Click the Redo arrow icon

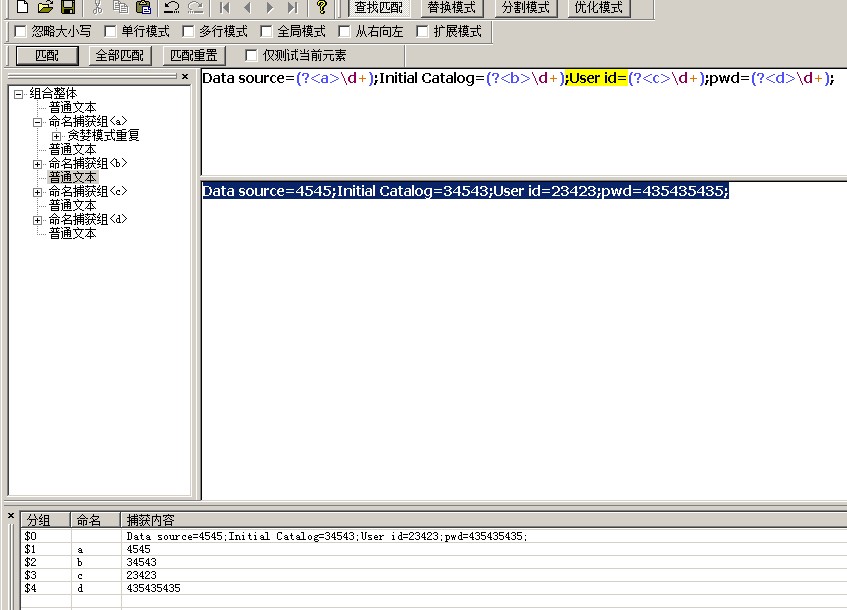(x=195, y=6)
